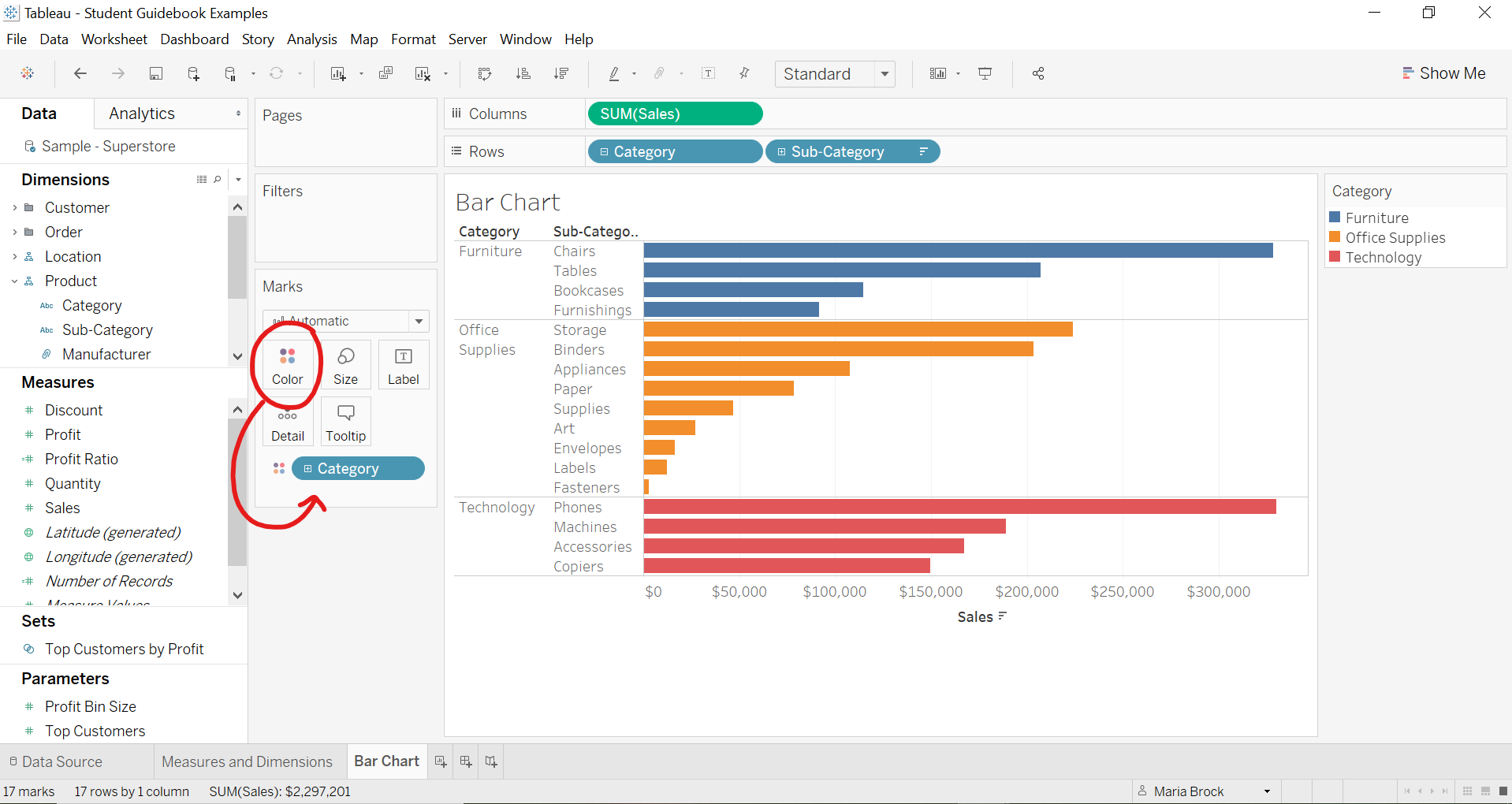This screenshot has width=1512, height=804.
Task: Click the Presentation Mode toolbar icon
Action: point(985,73)
